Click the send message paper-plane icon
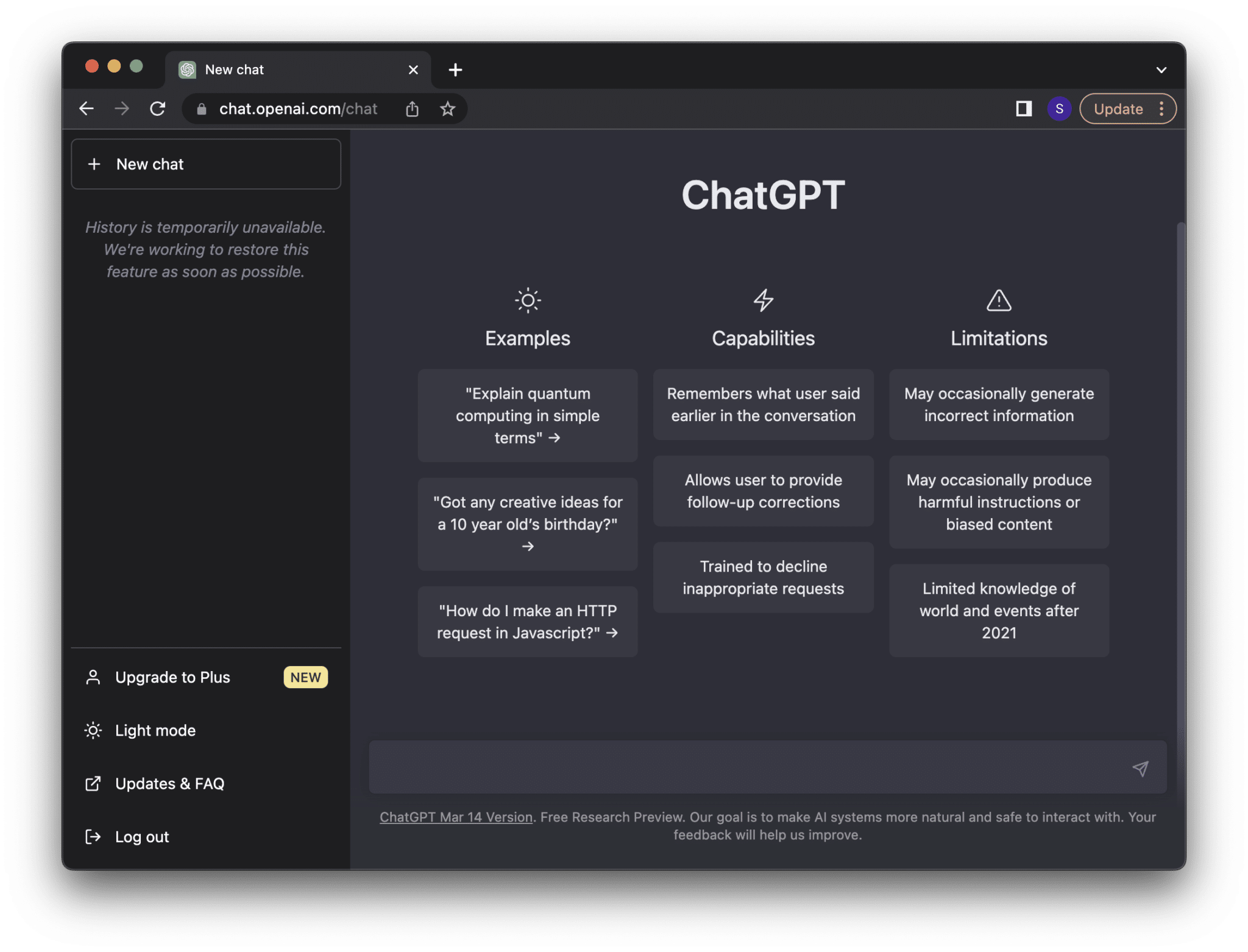 [x=1140, y=769]
